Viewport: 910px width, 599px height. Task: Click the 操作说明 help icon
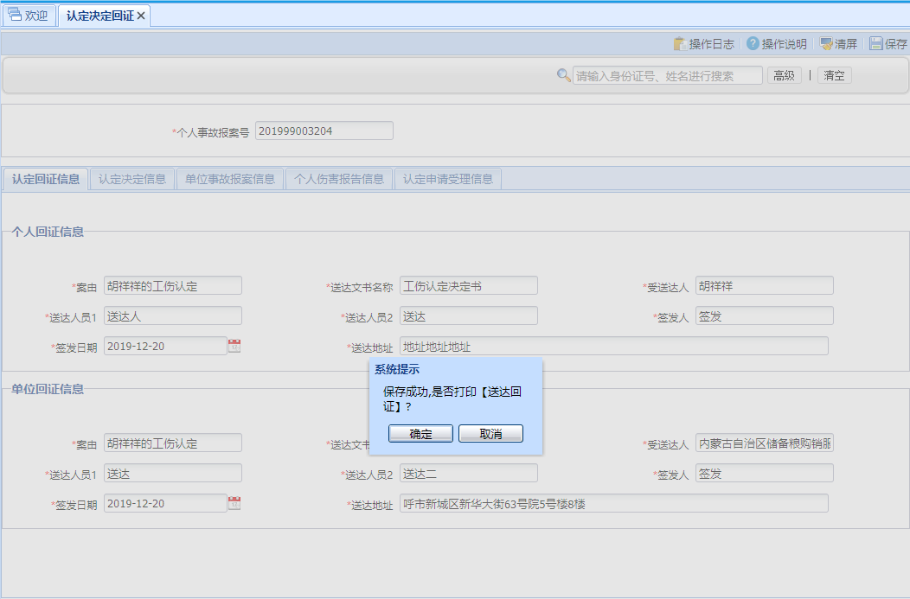pos(753,44)
